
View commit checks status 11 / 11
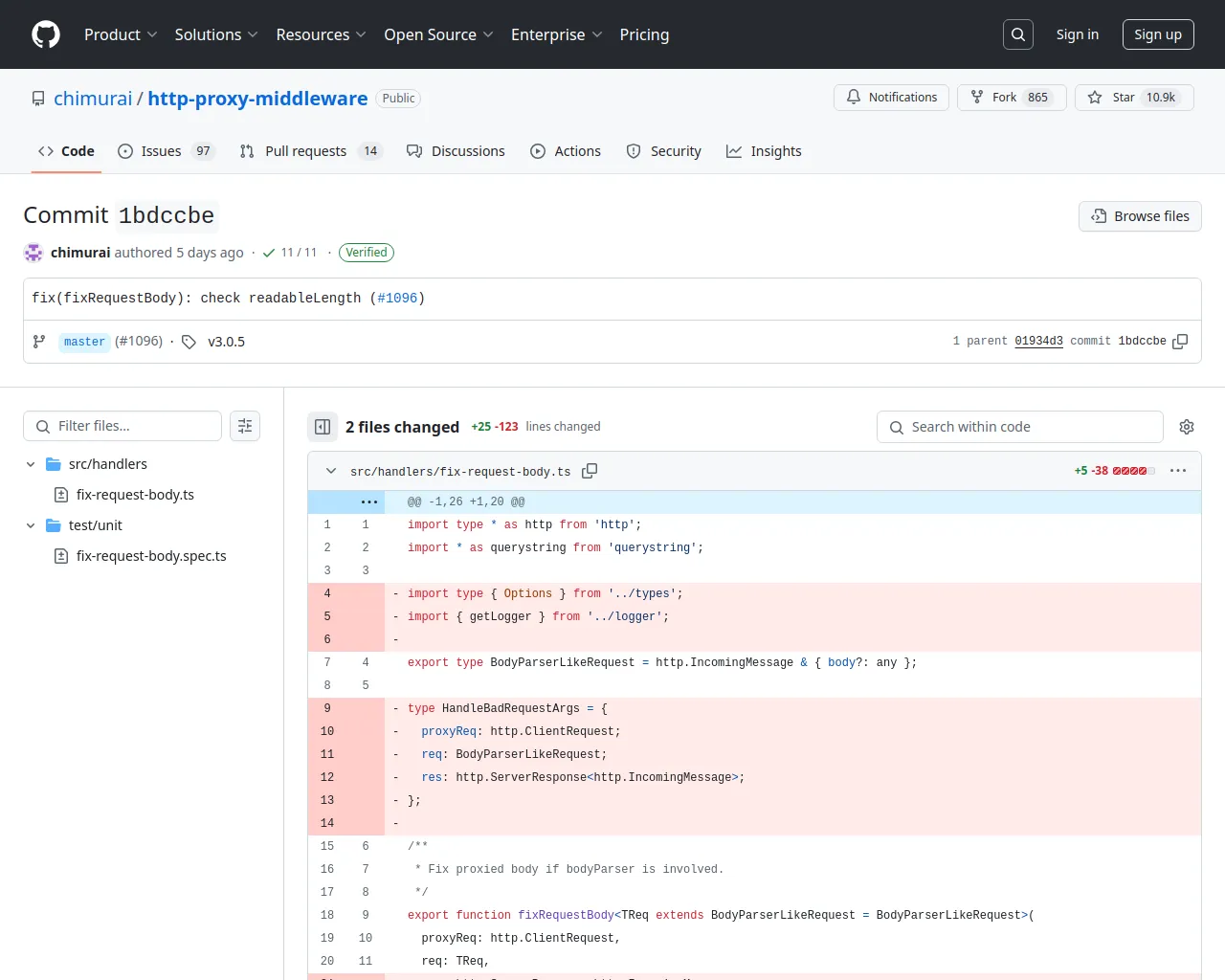click(290, 253)
